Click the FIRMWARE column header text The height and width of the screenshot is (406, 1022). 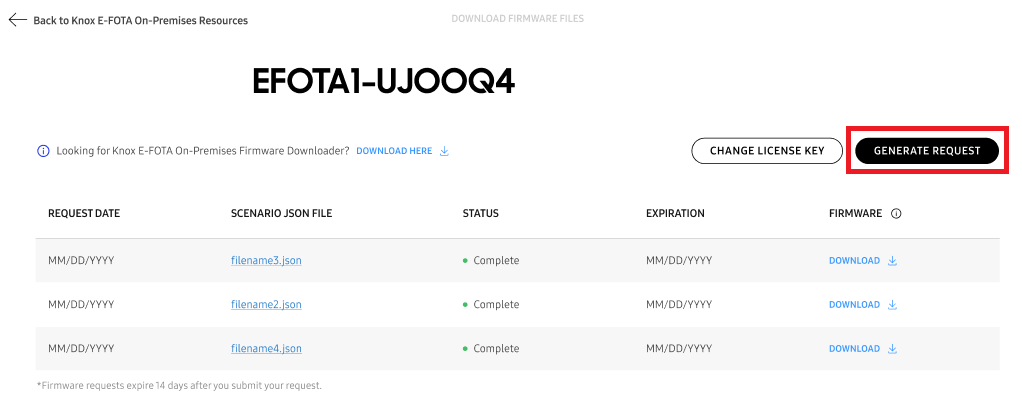click(x=855, y=214)
